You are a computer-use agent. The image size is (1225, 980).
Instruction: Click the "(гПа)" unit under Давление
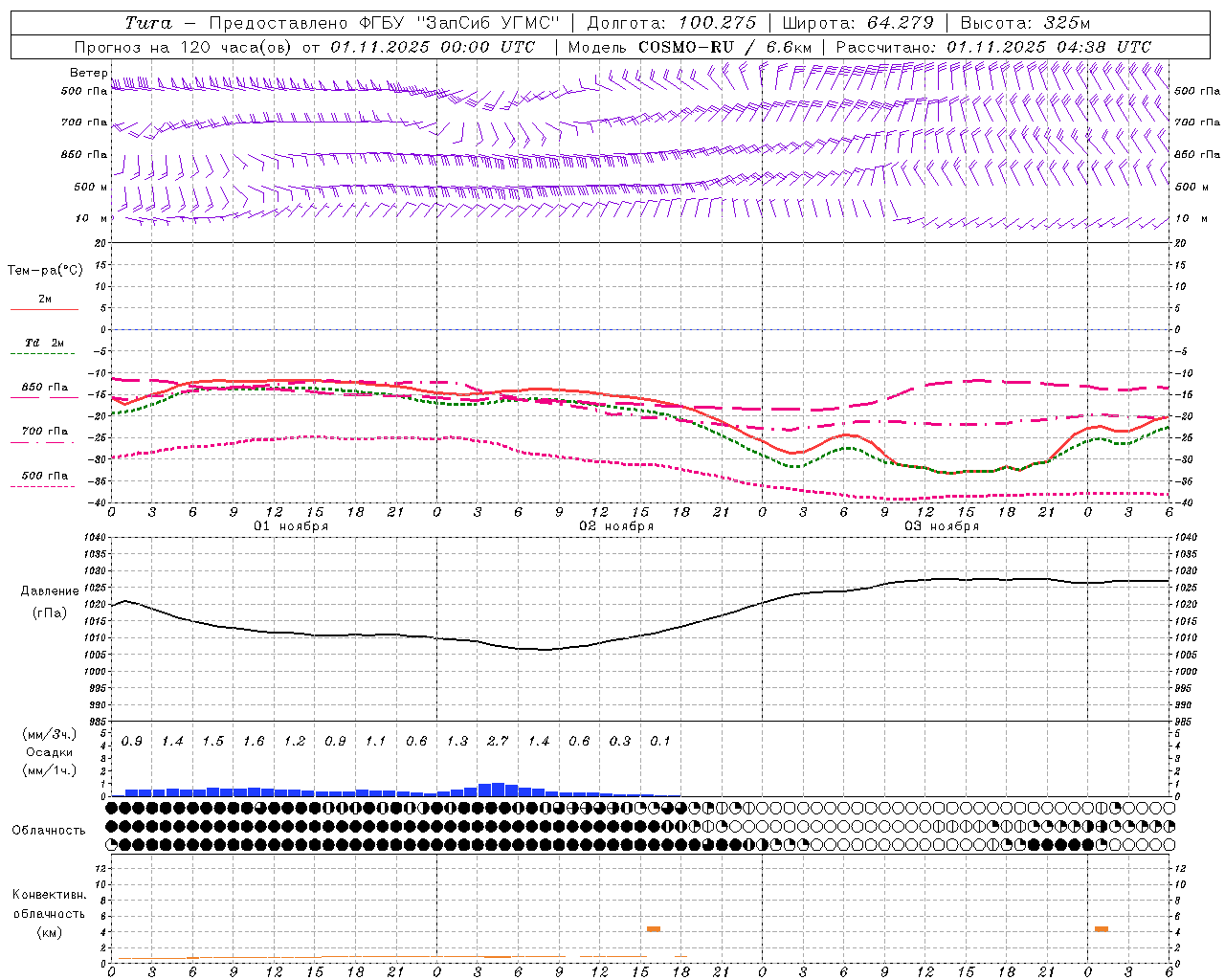click(x=50, y=613)
